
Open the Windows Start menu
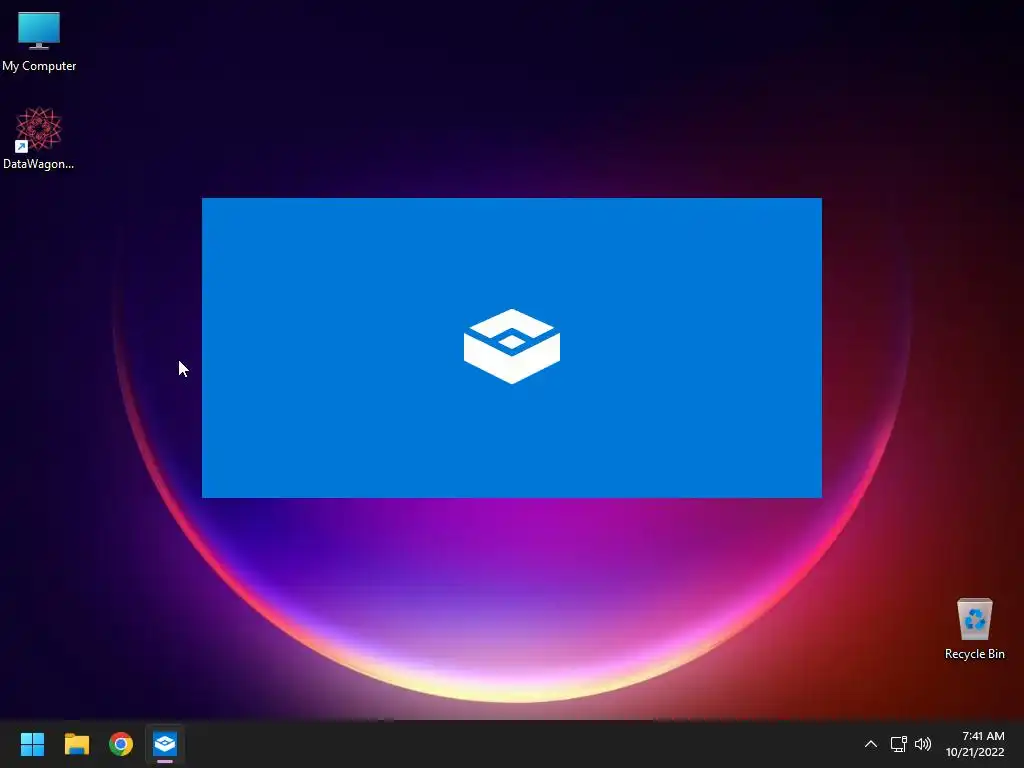32,744
